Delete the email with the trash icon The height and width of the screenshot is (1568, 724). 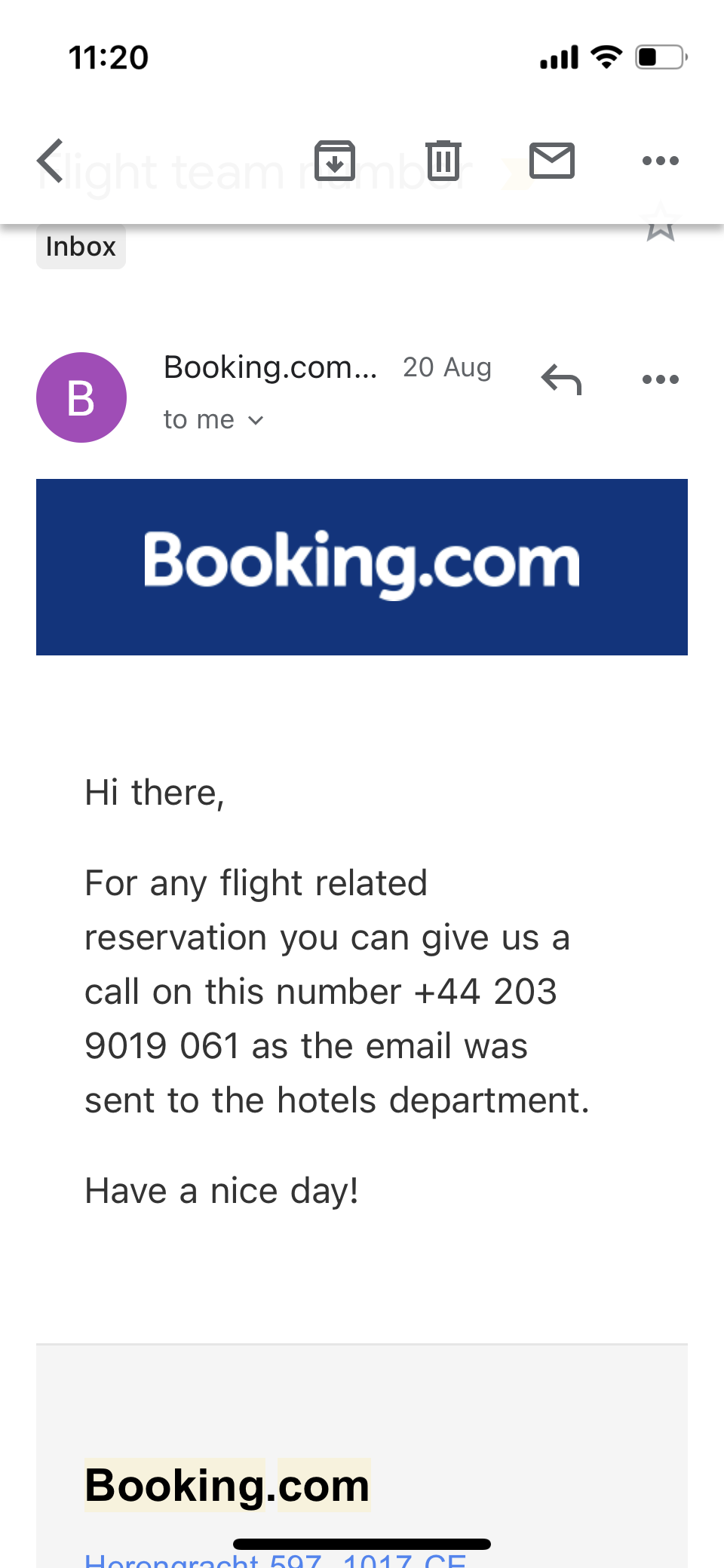click(443, 161)
